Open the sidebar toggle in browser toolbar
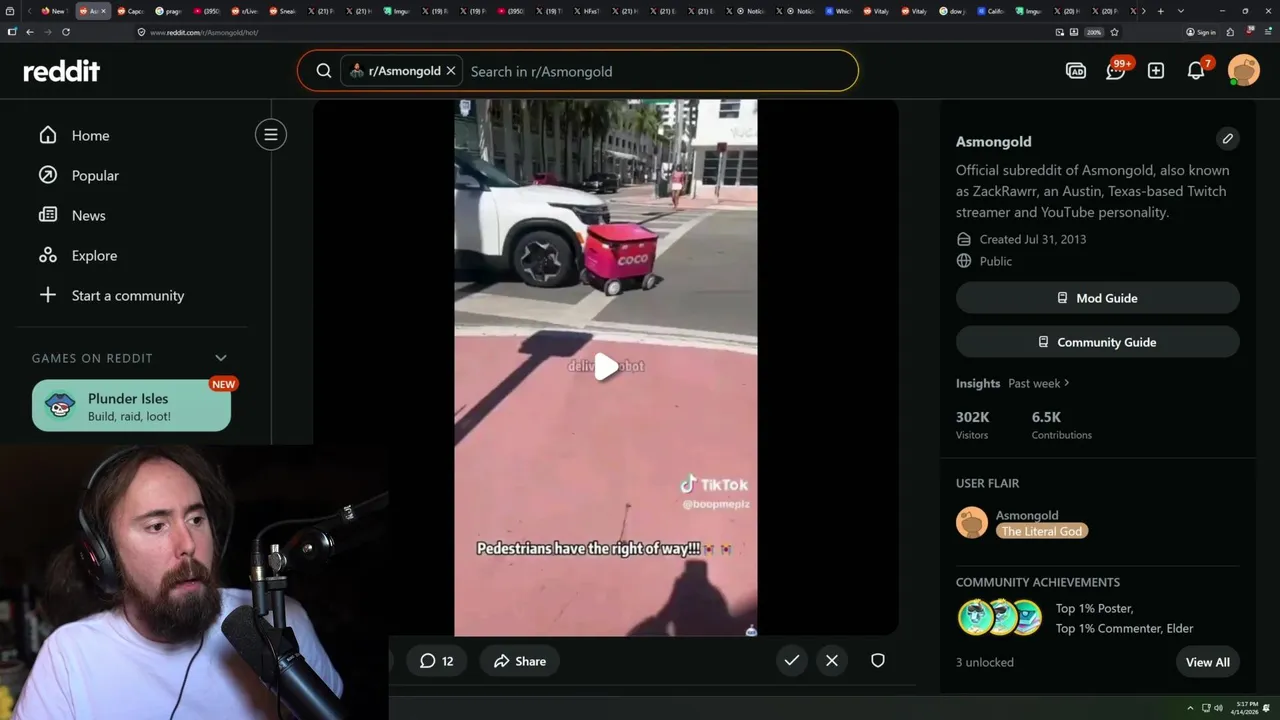This screenshot has width=1280, height=720. 12,32
